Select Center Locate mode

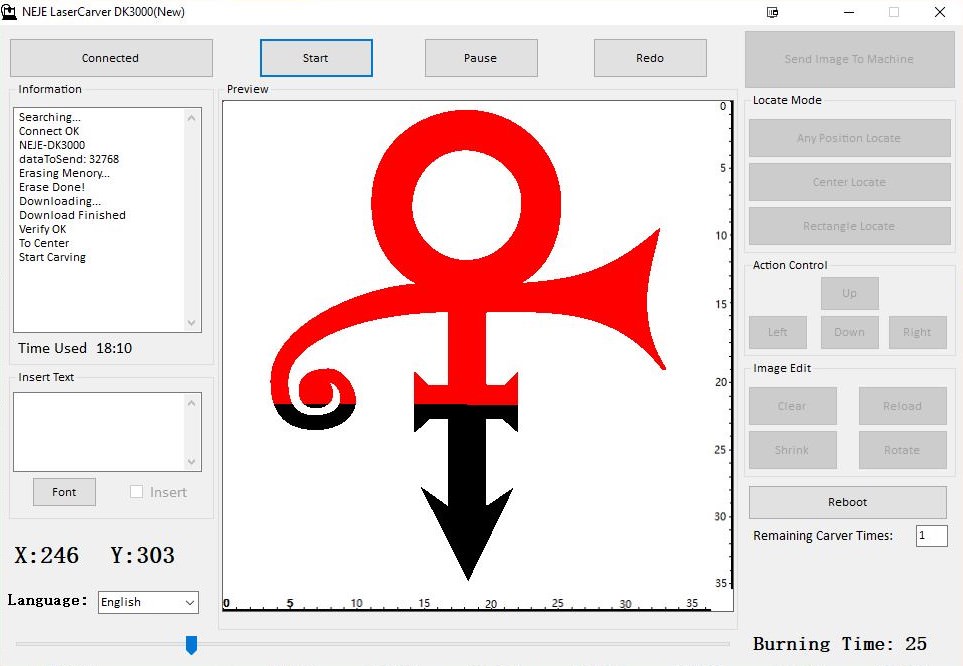click(x=849, y=182)
